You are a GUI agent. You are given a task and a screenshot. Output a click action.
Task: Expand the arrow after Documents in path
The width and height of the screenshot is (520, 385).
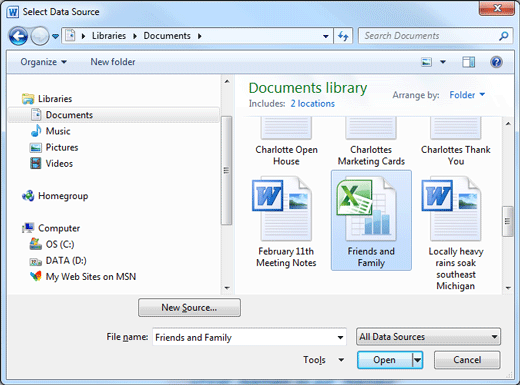pyautogui.click(x=199, y=36)
